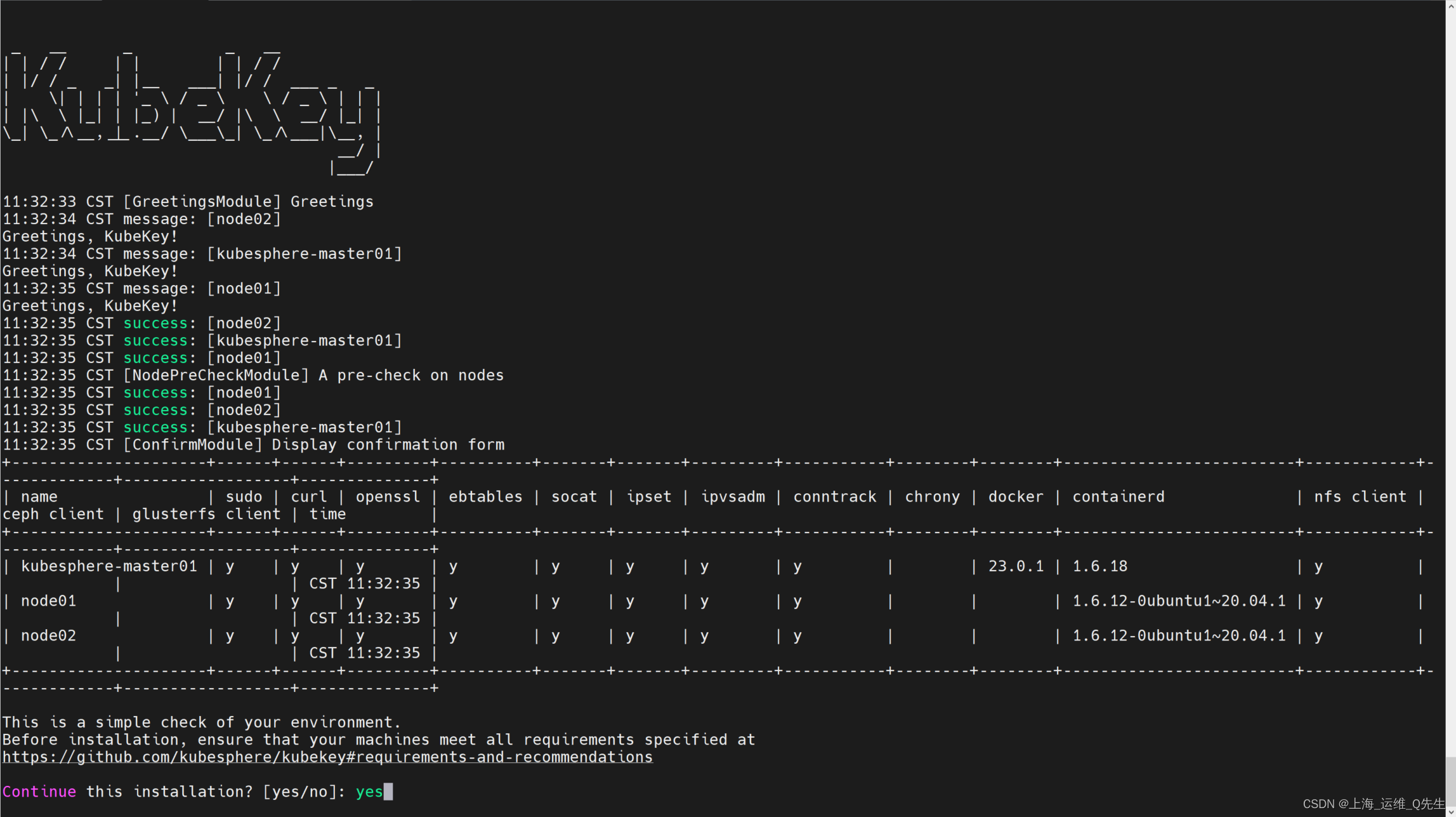Click the 'sudo' column header
Image resolution: width=1456 pixels, height=817 pixels.
point(244,496)
